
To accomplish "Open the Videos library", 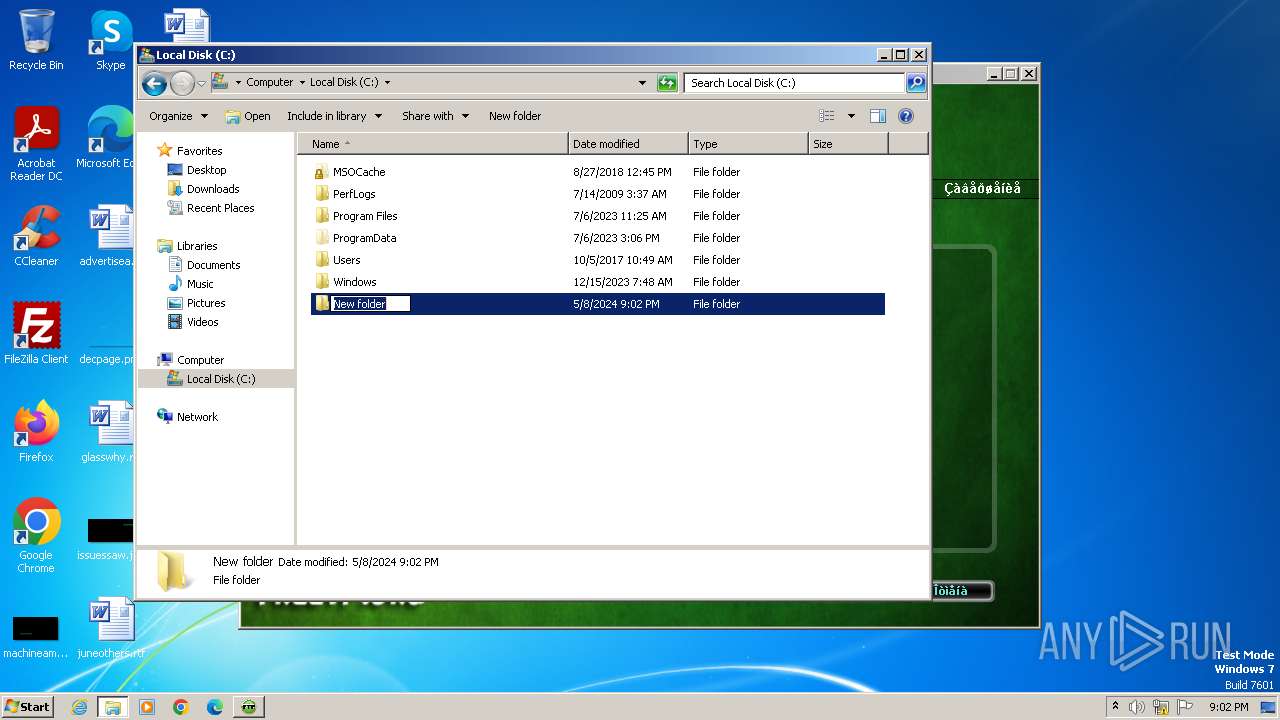I will click(202, 322).
